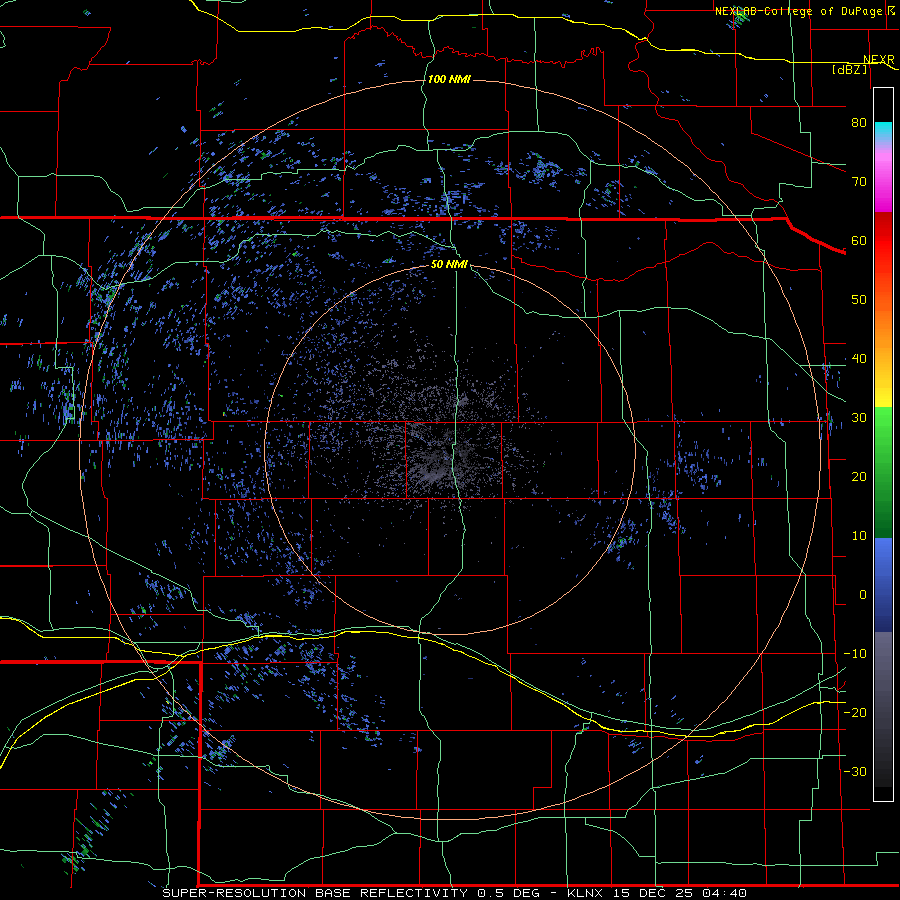Click the 10 dBZ scale value

point(859,536)
